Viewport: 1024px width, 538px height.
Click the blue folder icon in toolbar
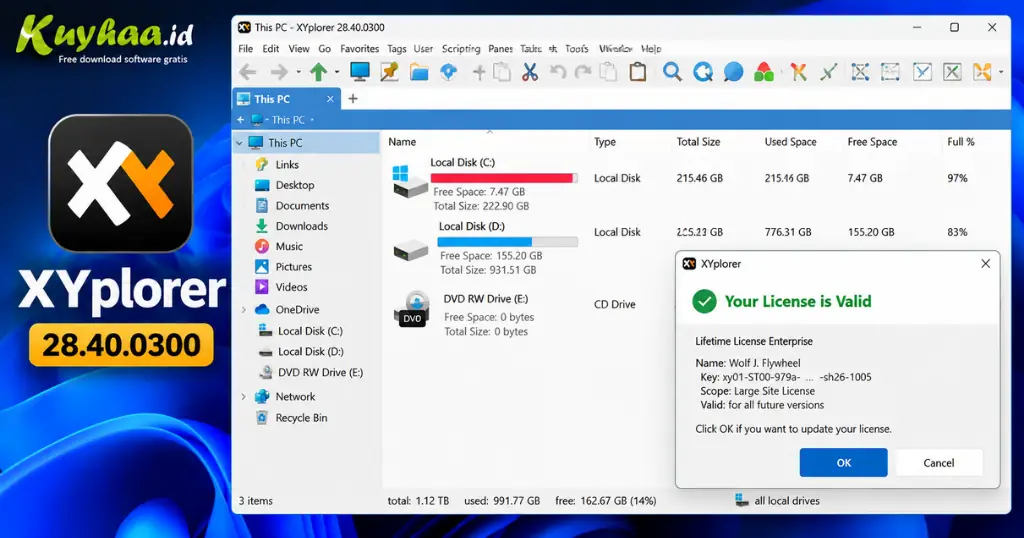click(x=419, y=72)
